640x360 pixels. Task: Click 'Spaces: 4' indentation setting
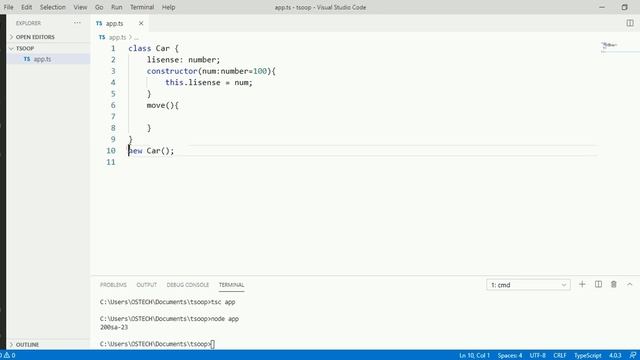coord(509,356)
